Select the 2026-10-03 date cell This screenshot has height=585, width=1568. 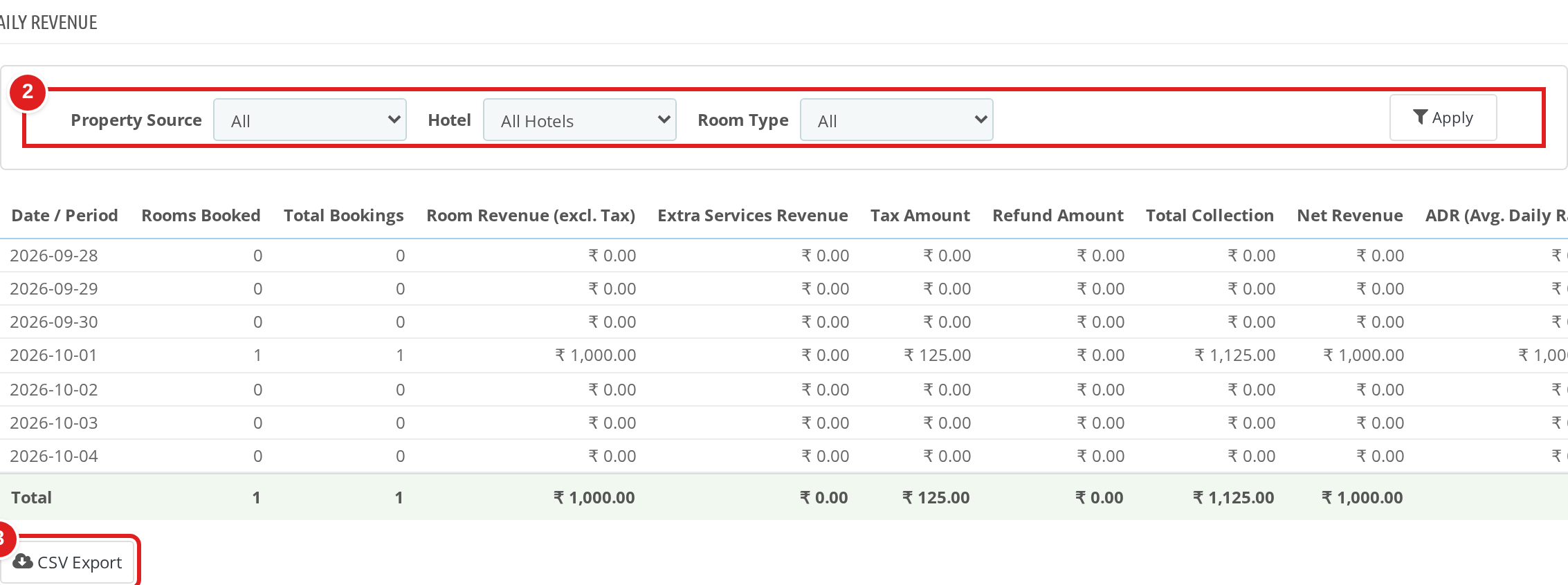[x=54, y=423]
